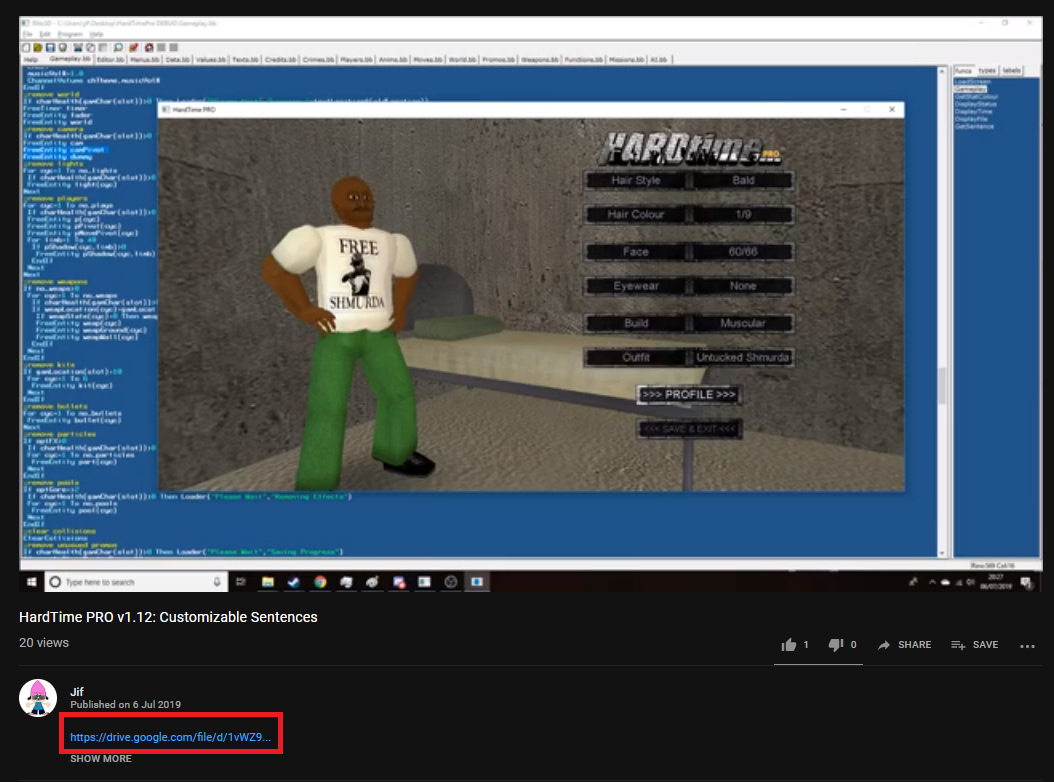This screenshot has width=1054, height=782.
Task: Open Jif's channel avatar picture
Action: click(x=38, y=698)
